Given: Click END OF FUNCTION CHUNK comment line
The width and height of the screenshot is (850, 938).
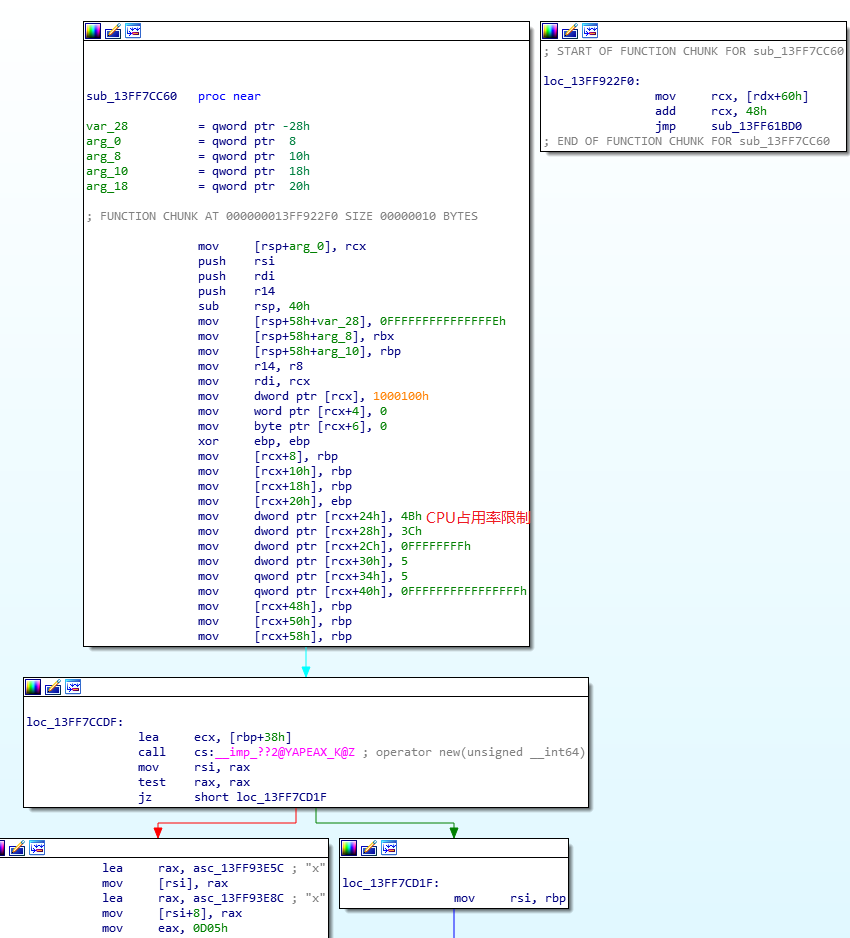Looking at the screenshot, I should [687, 141].
